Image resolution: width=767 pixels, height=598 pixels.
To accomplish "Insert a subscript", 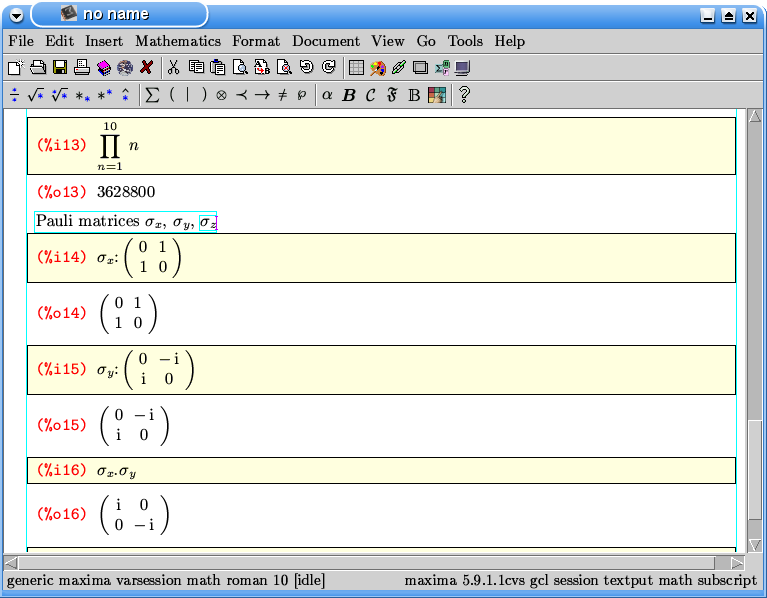I will tap(83, 96).
